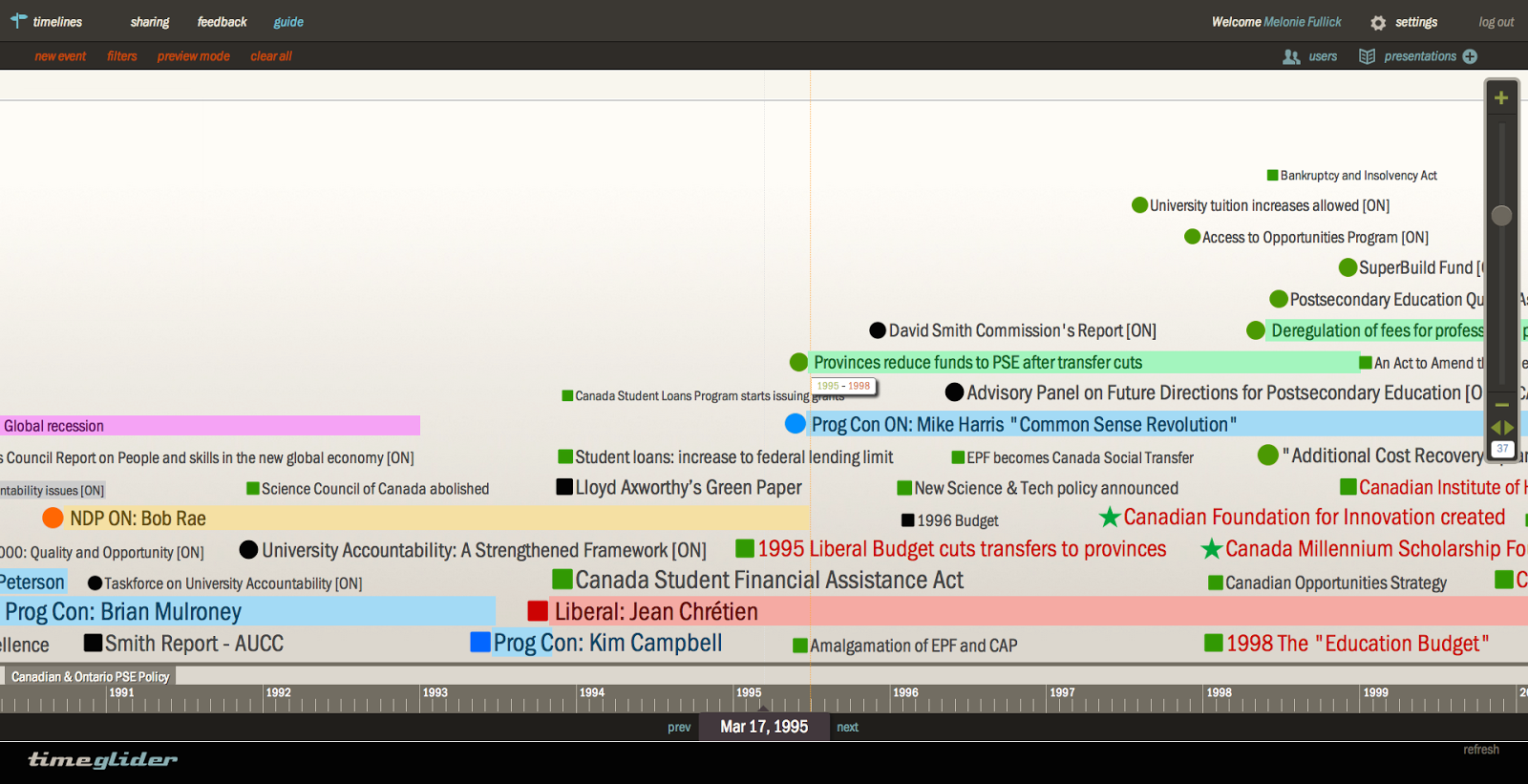This screenshot has width=1528, height=784.
Task: Open filters
Action: pos(122,56)
